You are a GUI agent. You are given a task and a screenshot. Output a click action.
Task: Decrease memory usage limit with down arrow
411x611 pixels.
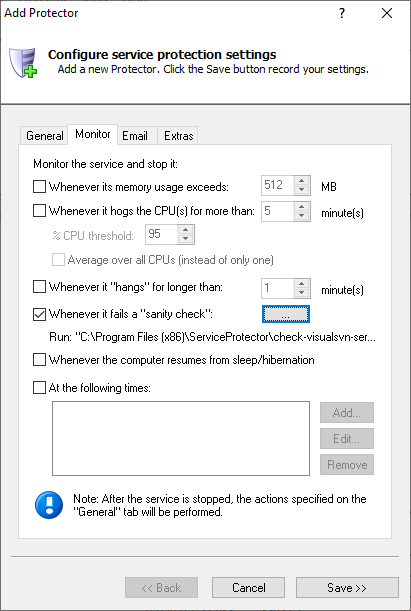pos(302,190)
